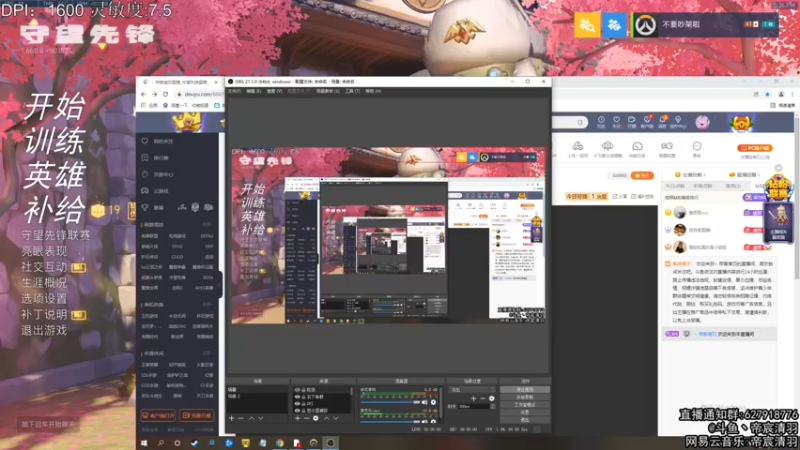Move source down with the down arrow in OBS sources panel
This screenshot has height=450, width=800.
336,418
